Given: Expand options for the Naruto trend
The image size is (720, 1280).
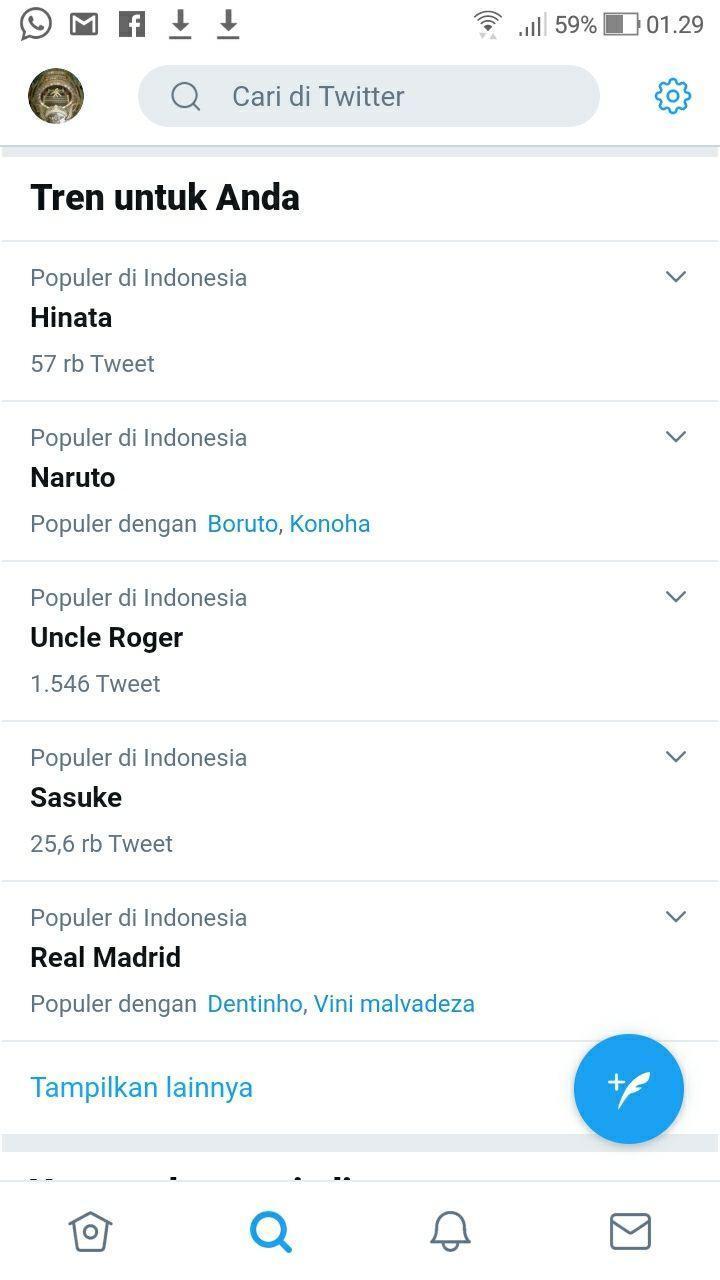Looking at the screenshot, I should [676, 437].
